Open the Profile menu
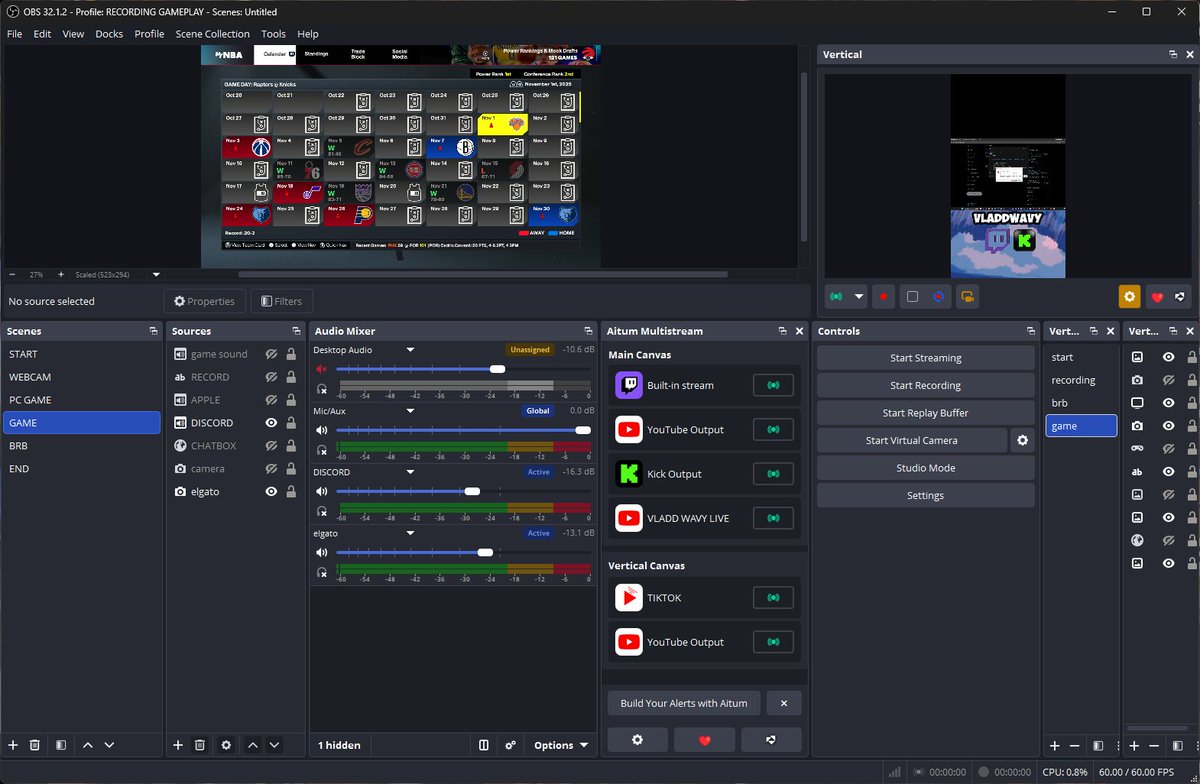The image size is (1200, 784). click(x=149, y=34)
